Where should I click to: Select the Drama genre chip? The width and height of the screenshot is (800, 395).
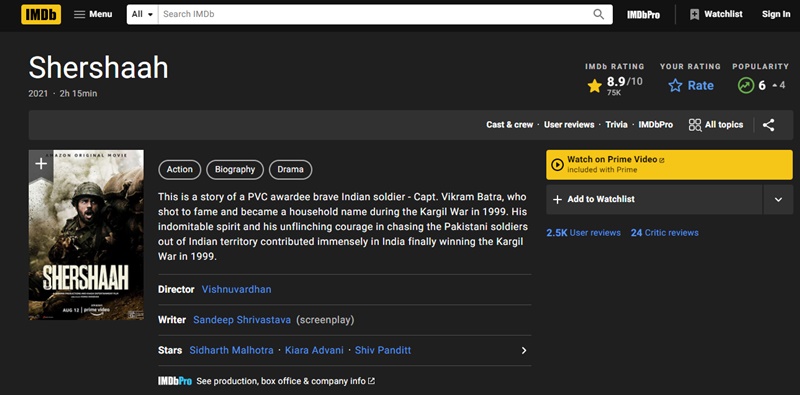pyautogui.click(x=290, y=169)
